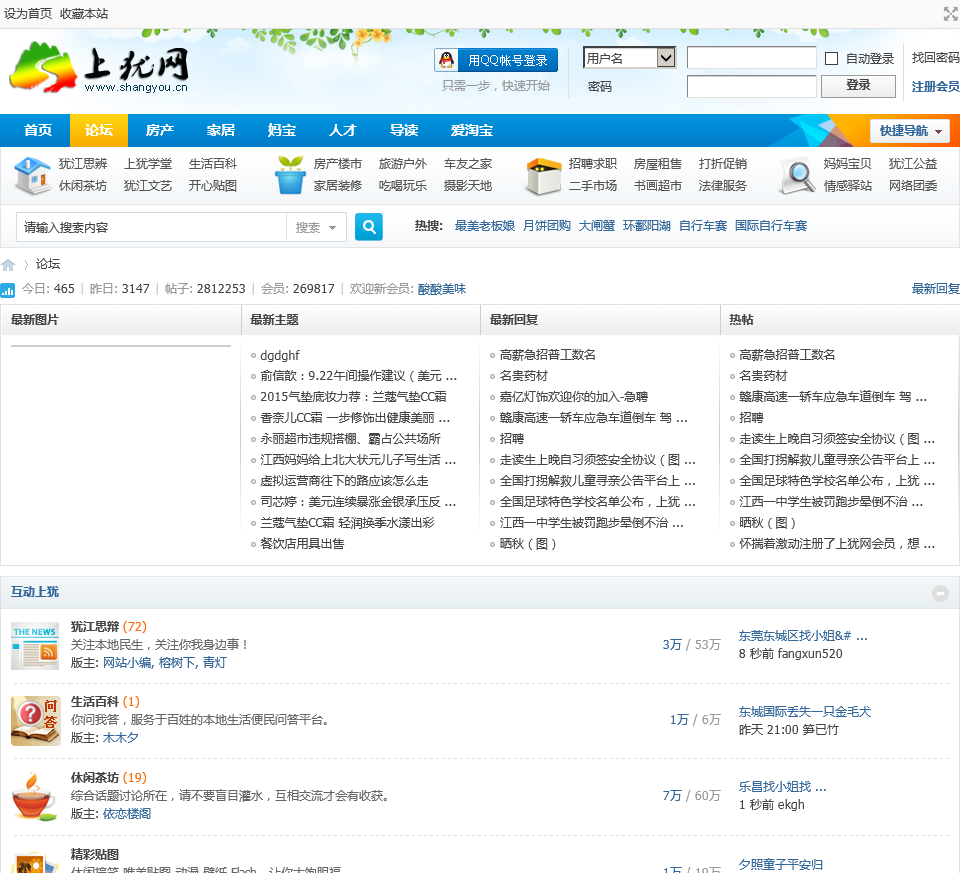Screen dimensions: 960x873
Task: Open the 网络团委 category link
Action: (912, 185)
